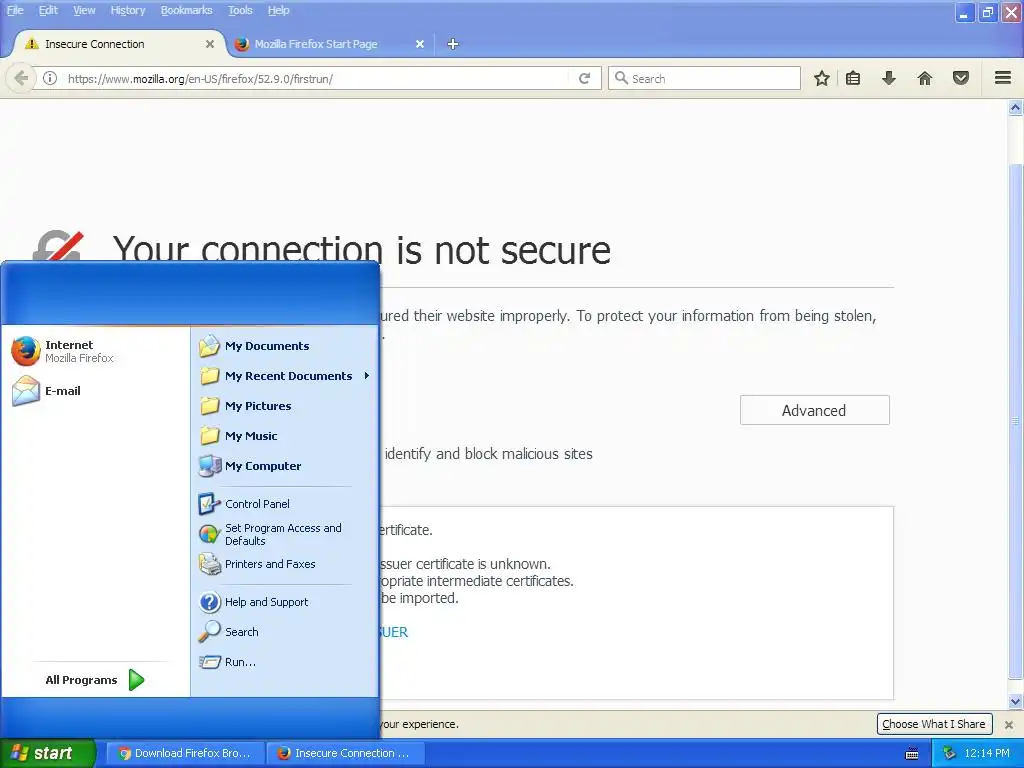Open Printers and Faxes
The image size is (1024, 768).
point(284,564)
